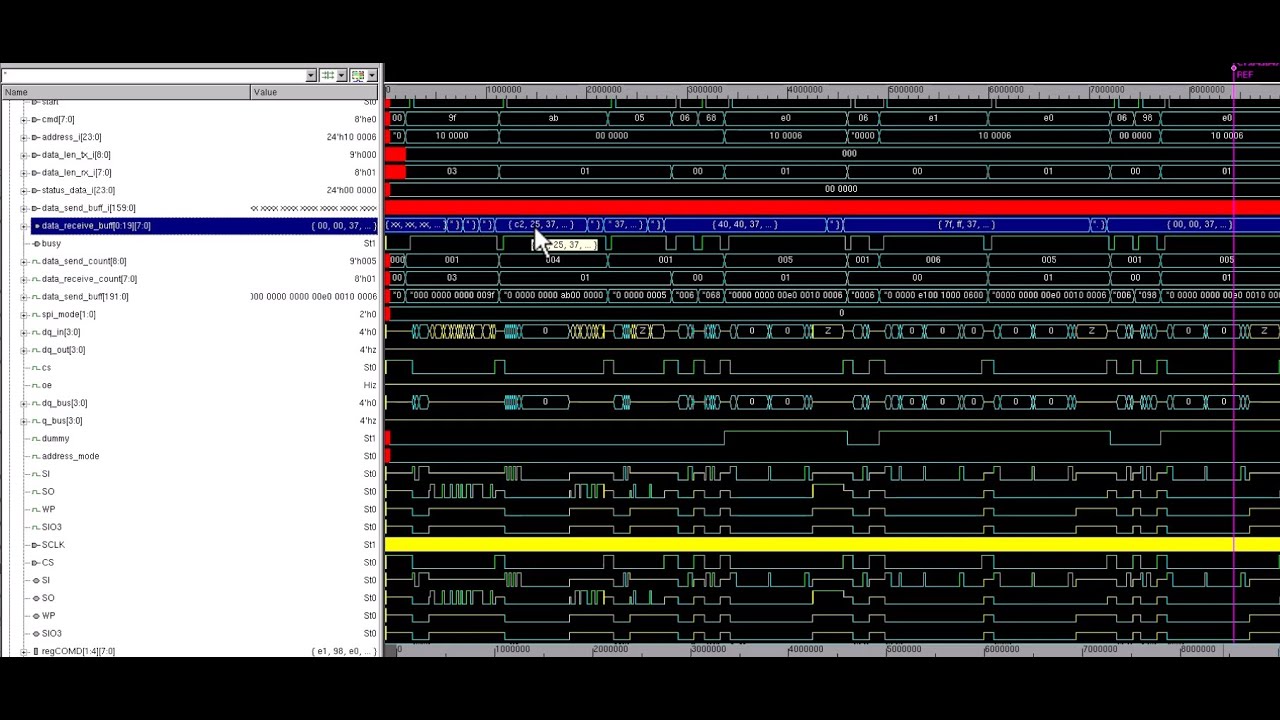
Task: Select the SI signal directly below address_mode
Action: pyautogui.click(x=45, y=474)
